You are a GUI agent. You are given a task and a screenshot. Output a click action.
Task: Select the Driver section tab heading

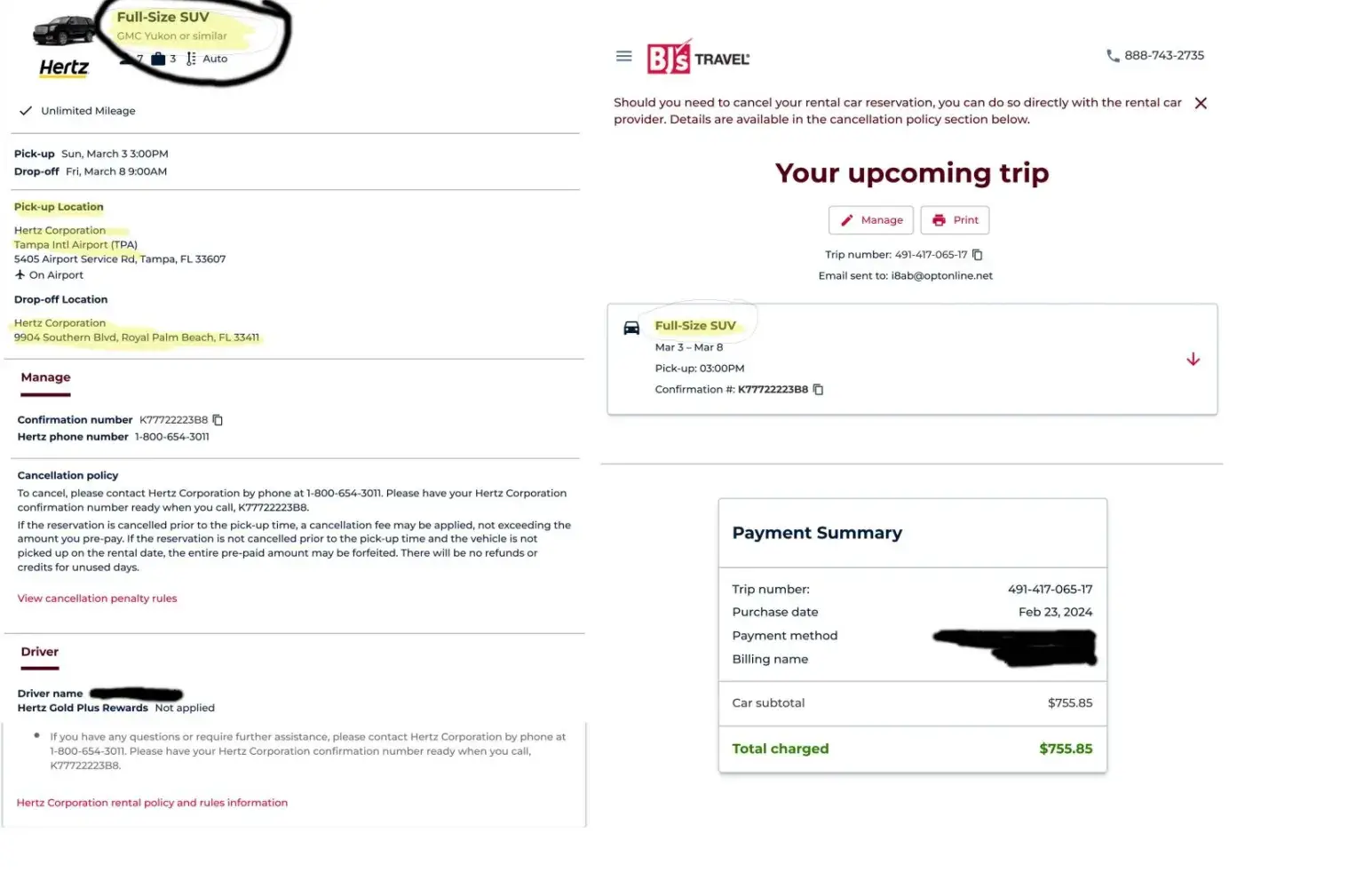40,652
